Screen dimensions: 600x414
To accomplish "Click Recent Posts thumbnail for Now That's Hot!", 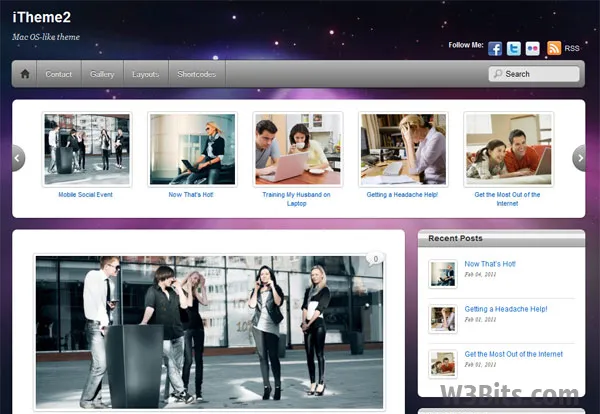I will click(443, 274).
